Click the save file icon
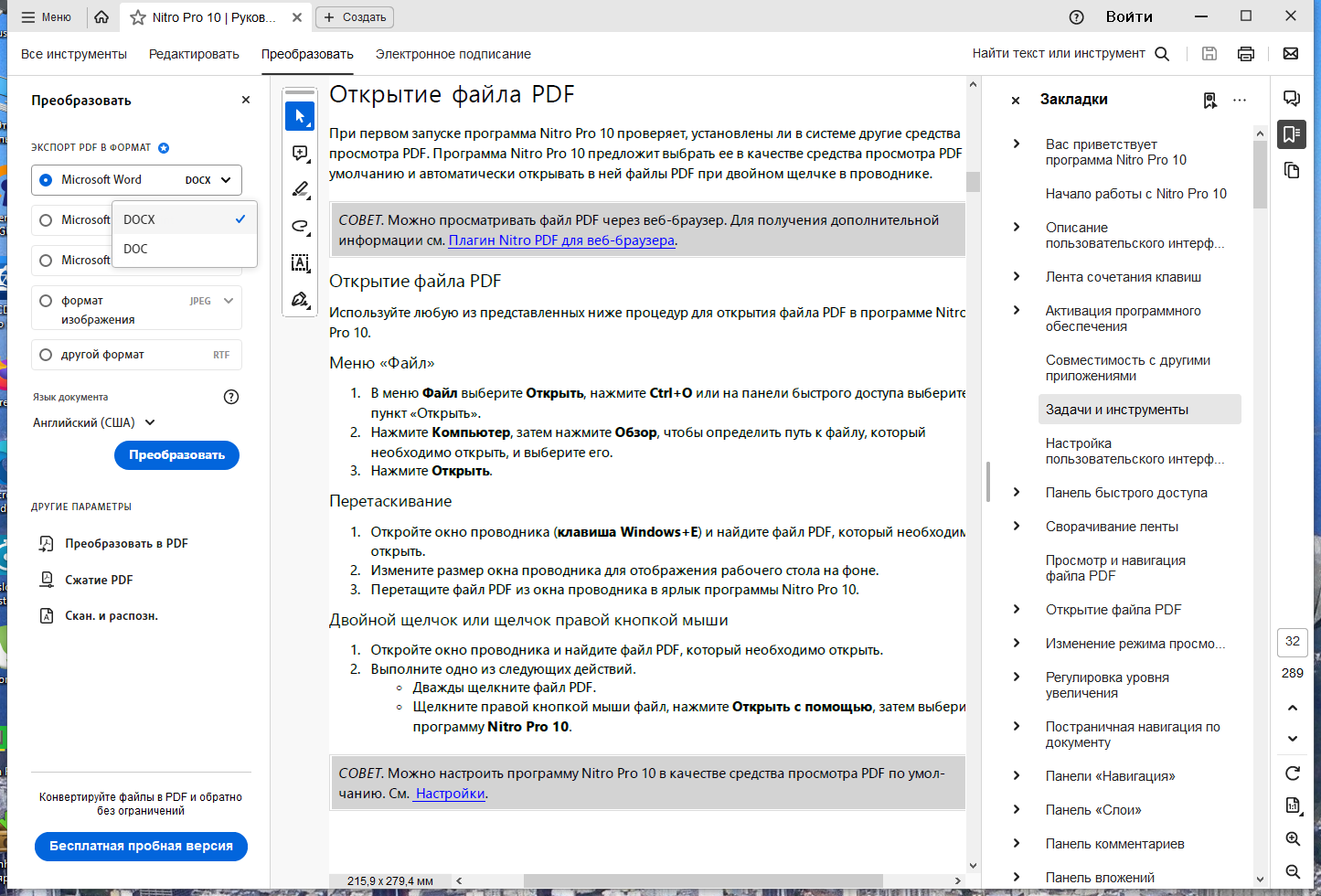Screen dimensions: 1321x896 (x=1209, y=54)
